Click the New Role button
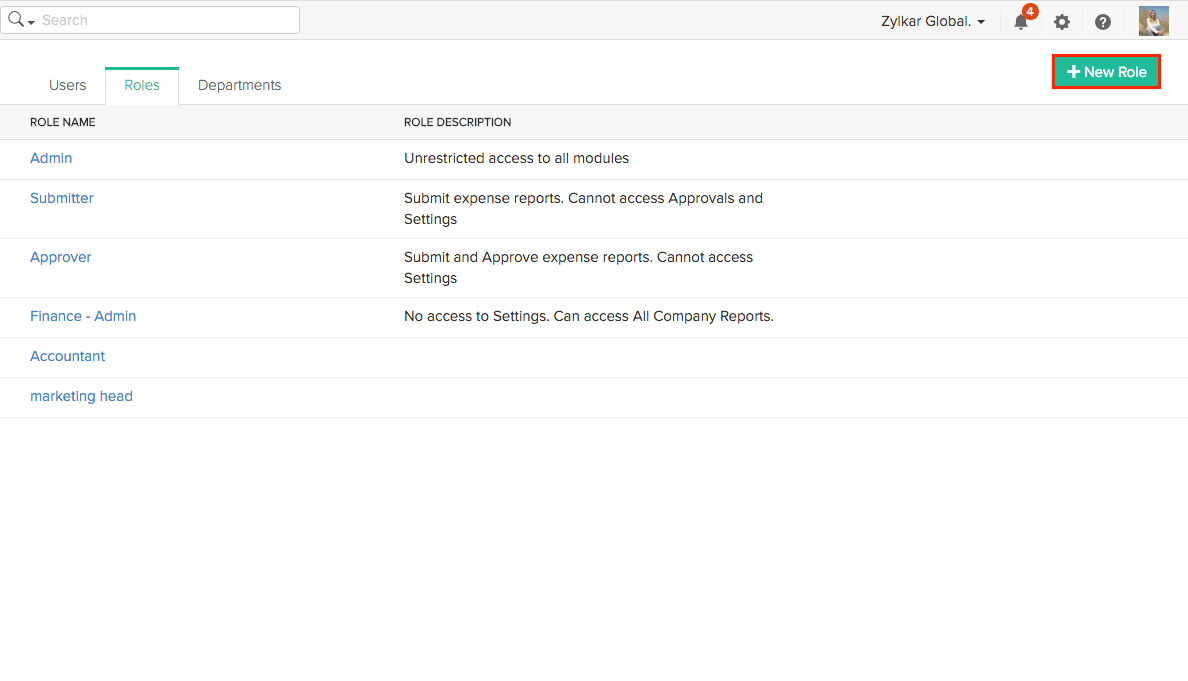 1106,72
